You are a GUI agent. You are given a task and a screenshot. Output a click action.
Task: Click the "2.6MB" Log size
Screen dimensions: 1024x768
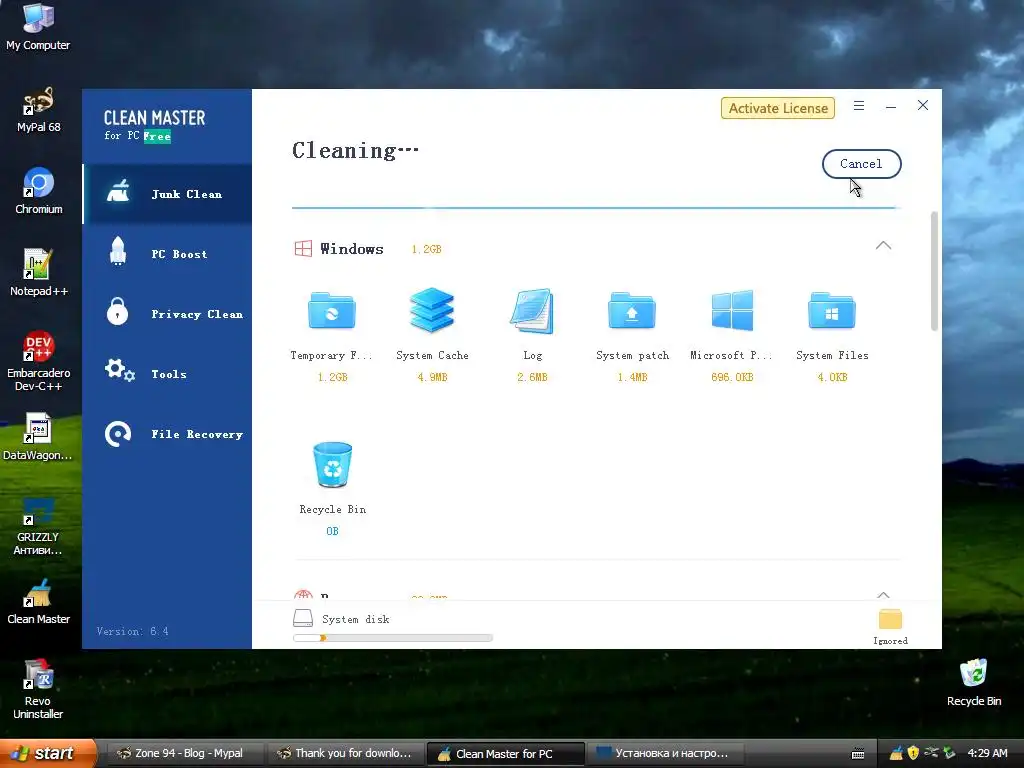532,377
